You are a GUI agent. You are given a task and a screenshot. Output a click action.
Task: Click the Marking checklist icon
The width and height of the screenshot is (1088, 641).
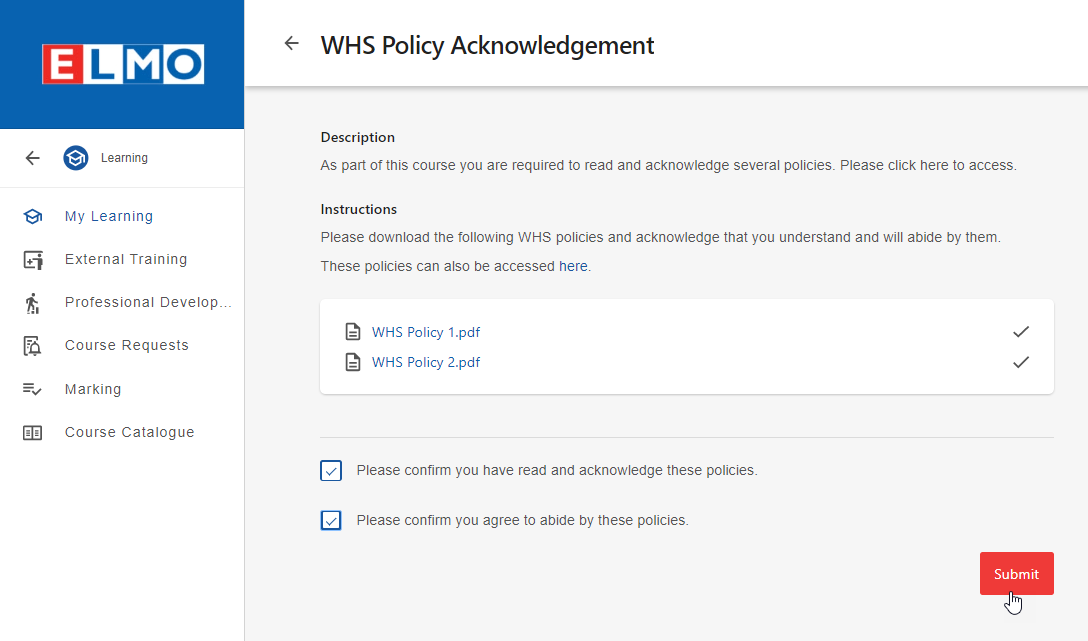(x=32, y=389)
